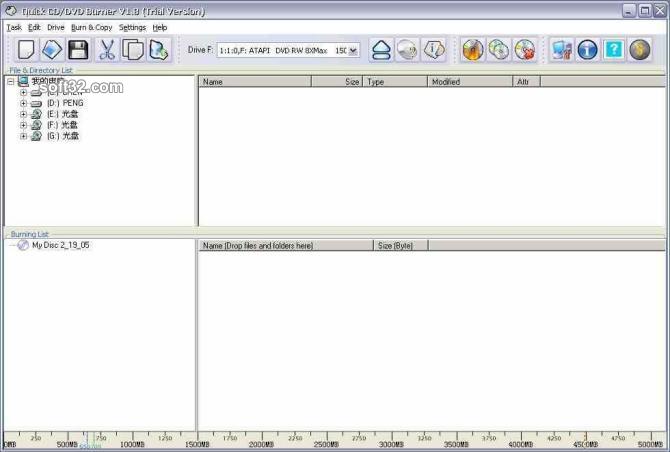Click the Eject drive icon
Viewport: 670px width, 452px height.
point(381,50)
